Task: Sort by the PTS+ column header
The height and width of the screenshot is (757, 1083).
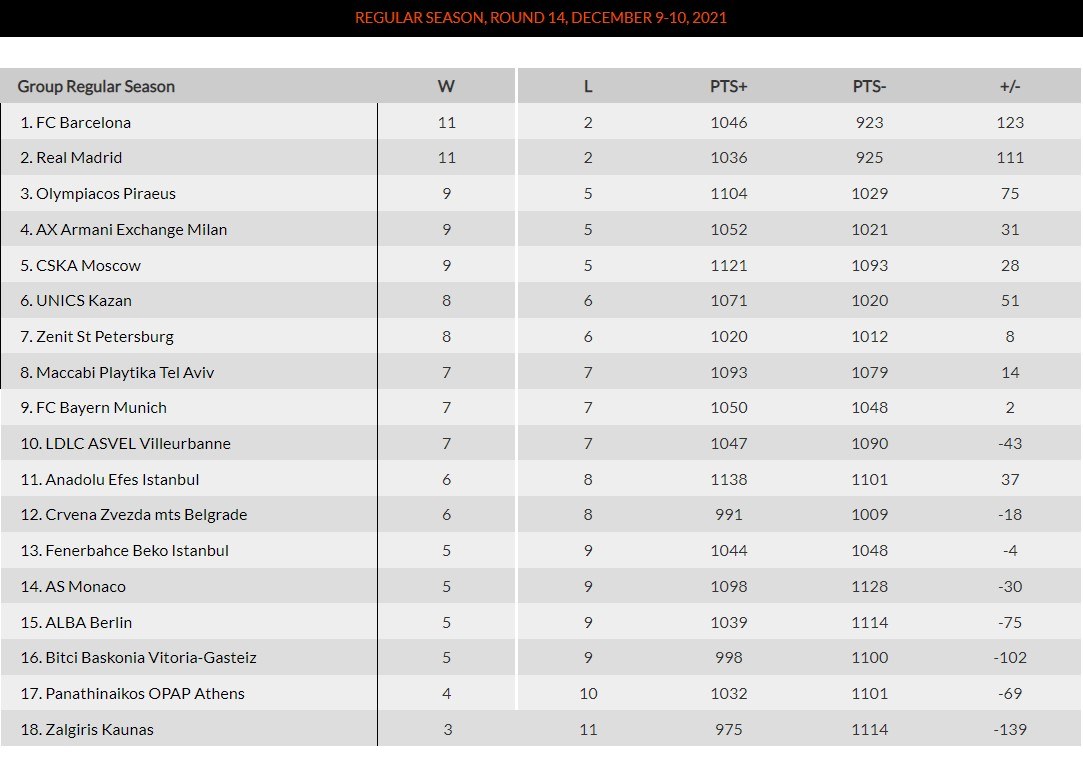Action: click(728, 86)
